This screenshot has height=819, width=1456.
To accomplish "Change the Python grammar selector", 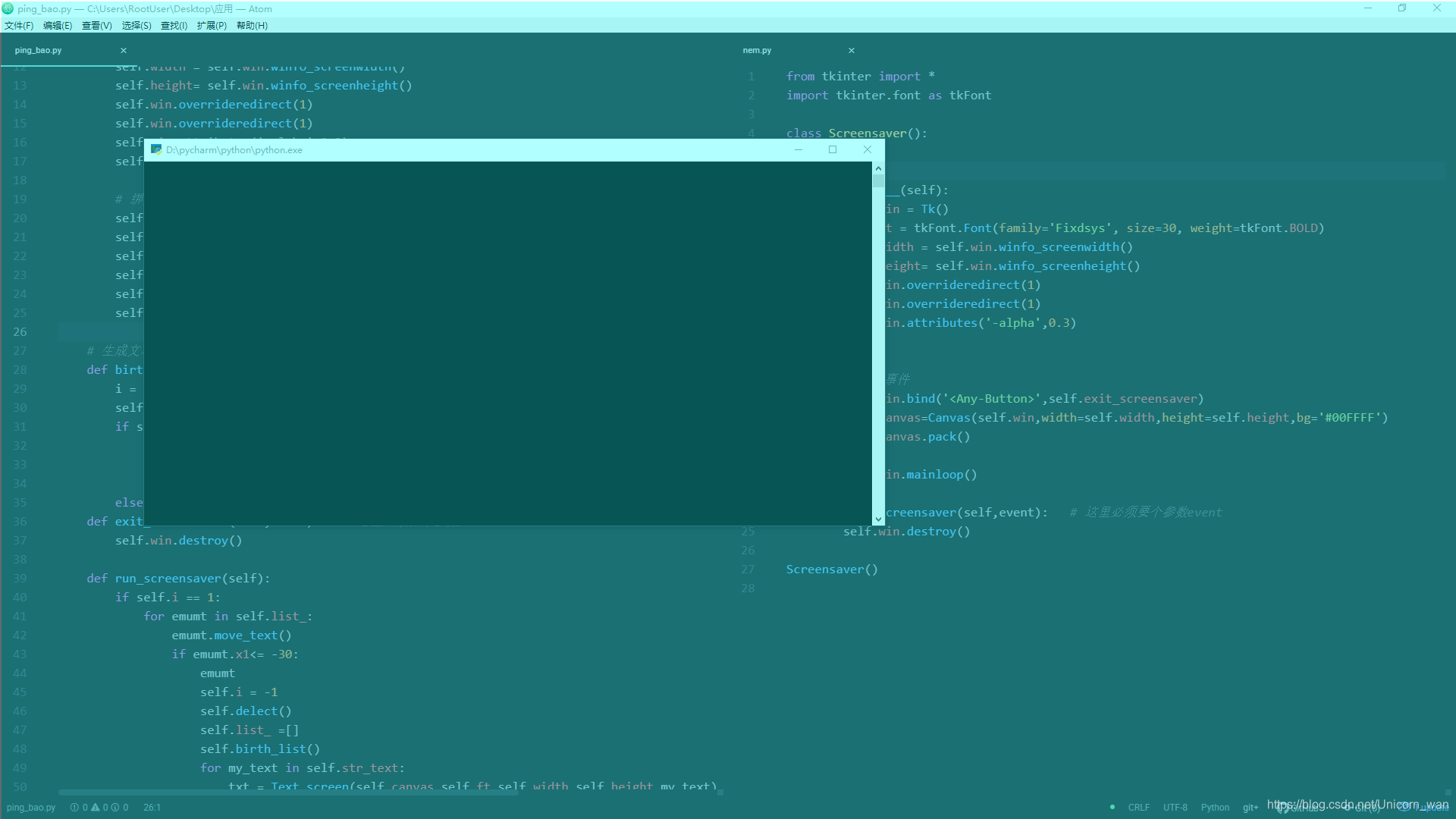I will coord(1215,808).
